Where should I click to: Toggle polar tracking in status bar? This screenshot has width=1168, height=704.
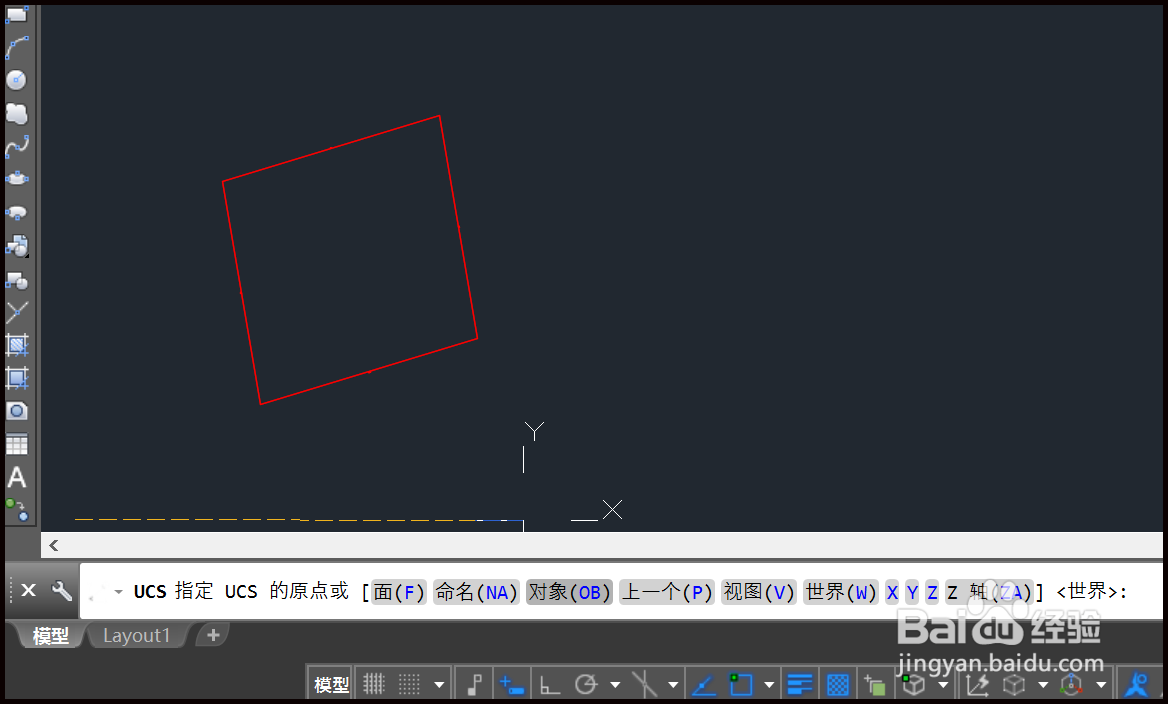pyautogui.click(x=586, y=684)
